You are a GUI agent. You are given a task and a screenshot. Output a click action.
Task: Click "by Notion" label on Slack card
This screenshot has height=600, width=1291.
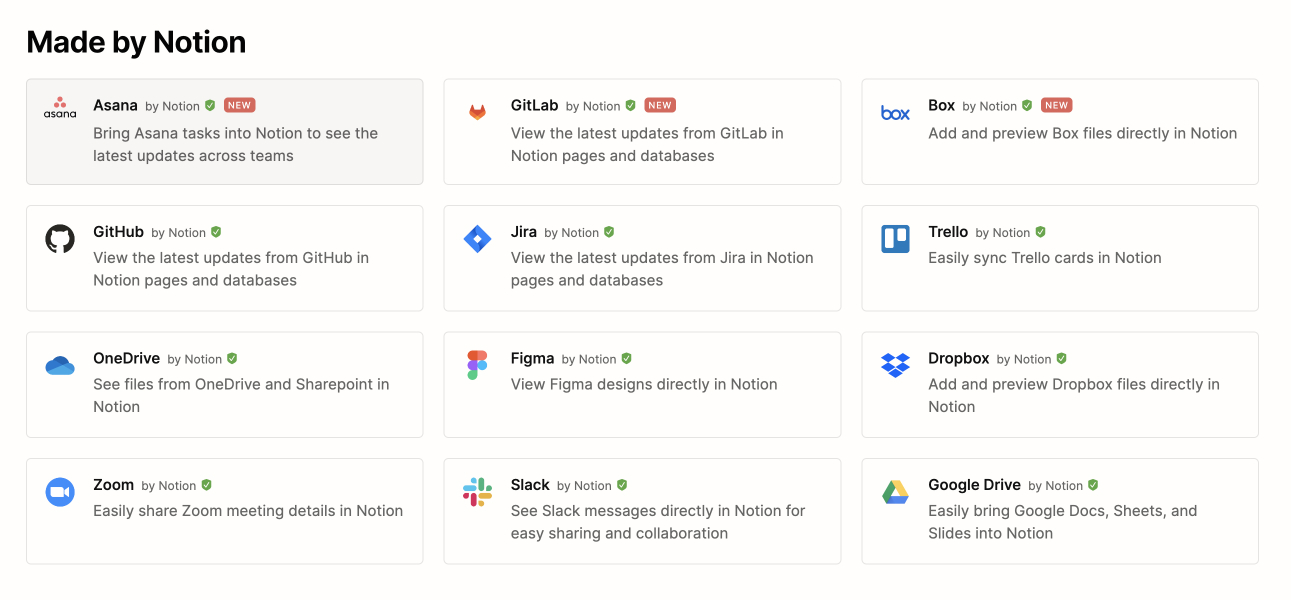click(x=584, y=486)
